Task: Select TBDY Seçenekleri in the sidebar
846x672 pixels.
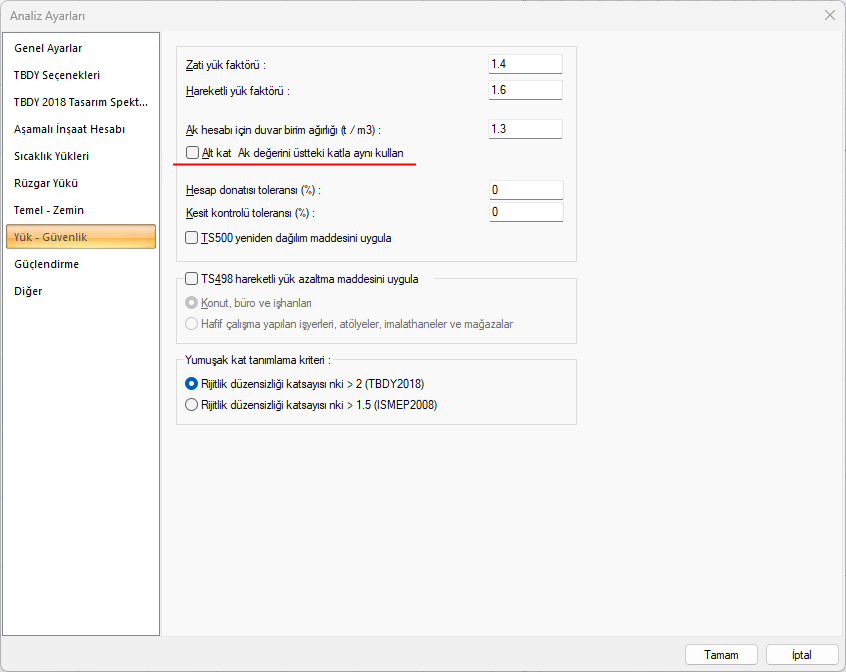Action: coord(57,75)
